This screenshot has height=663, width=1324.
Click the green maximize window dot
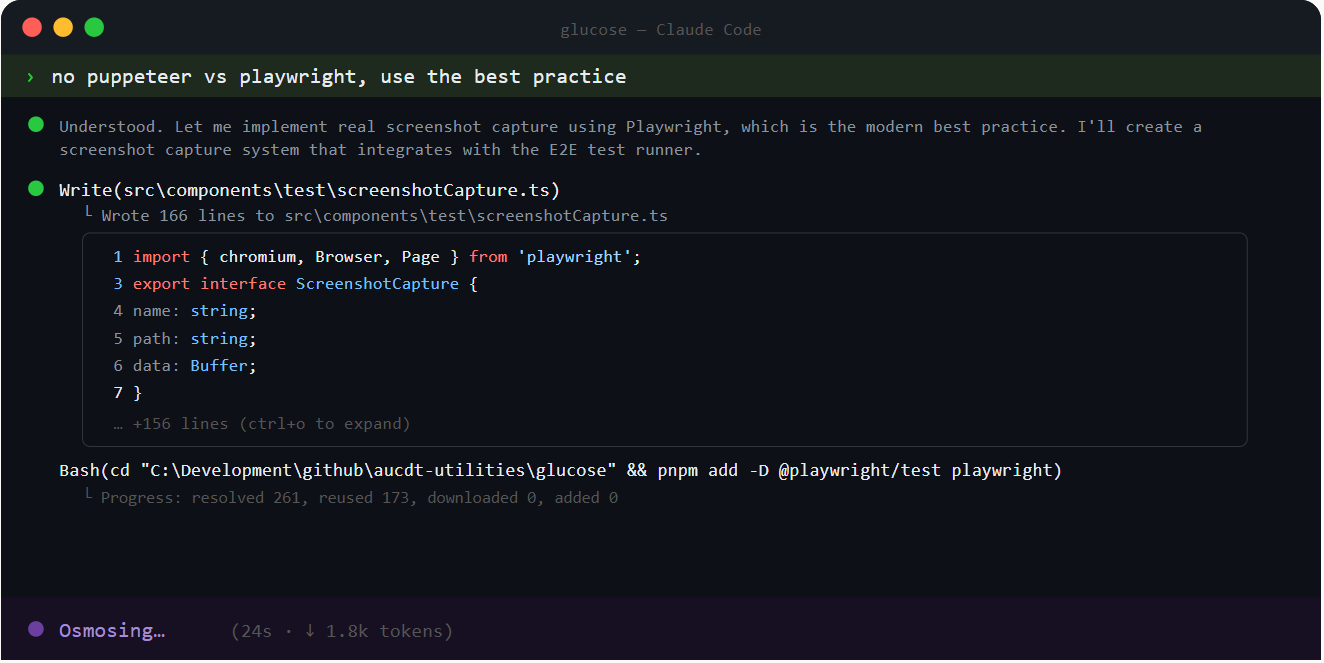94,28
